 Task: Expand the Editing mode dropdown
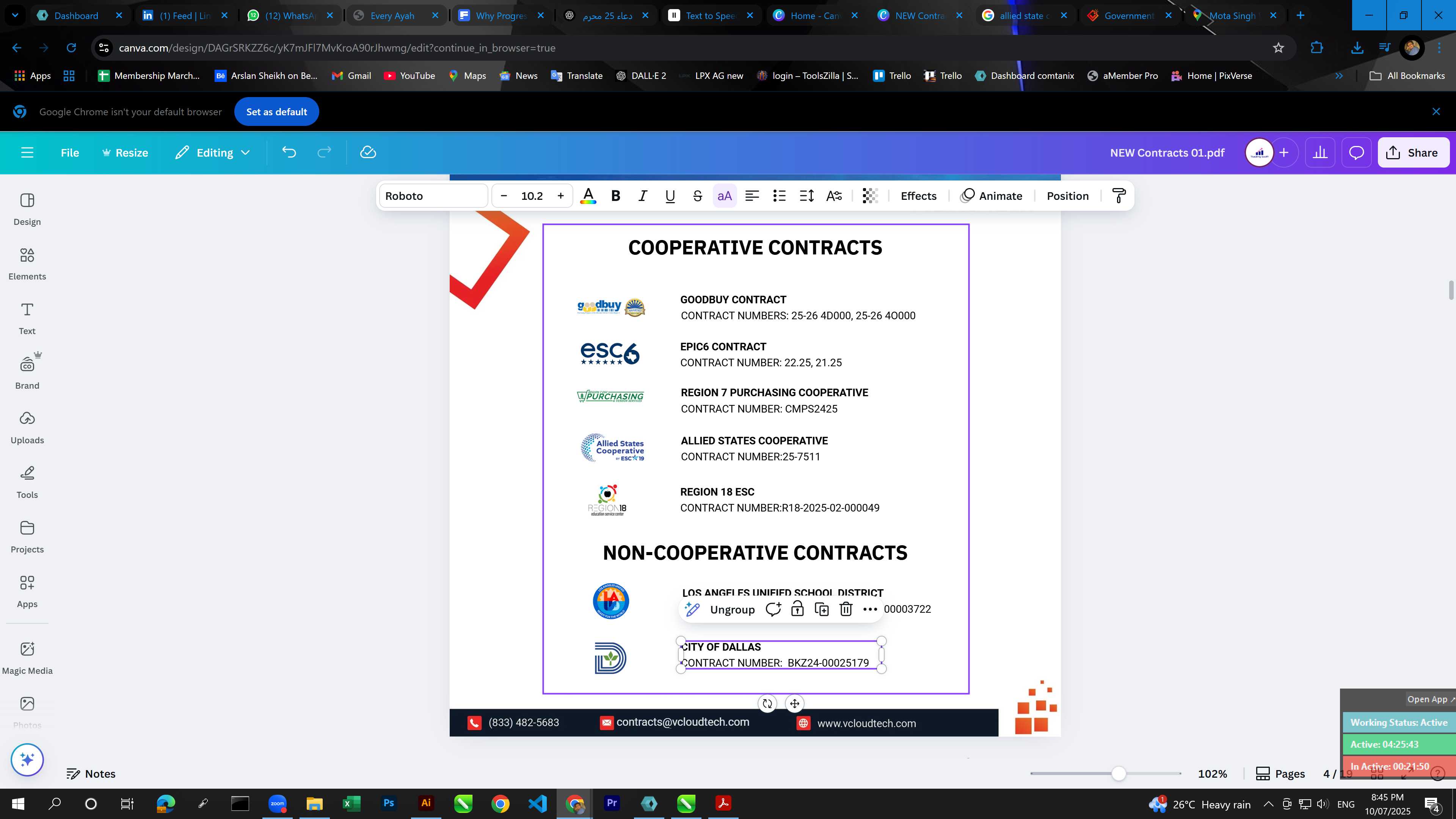[212, 152]
